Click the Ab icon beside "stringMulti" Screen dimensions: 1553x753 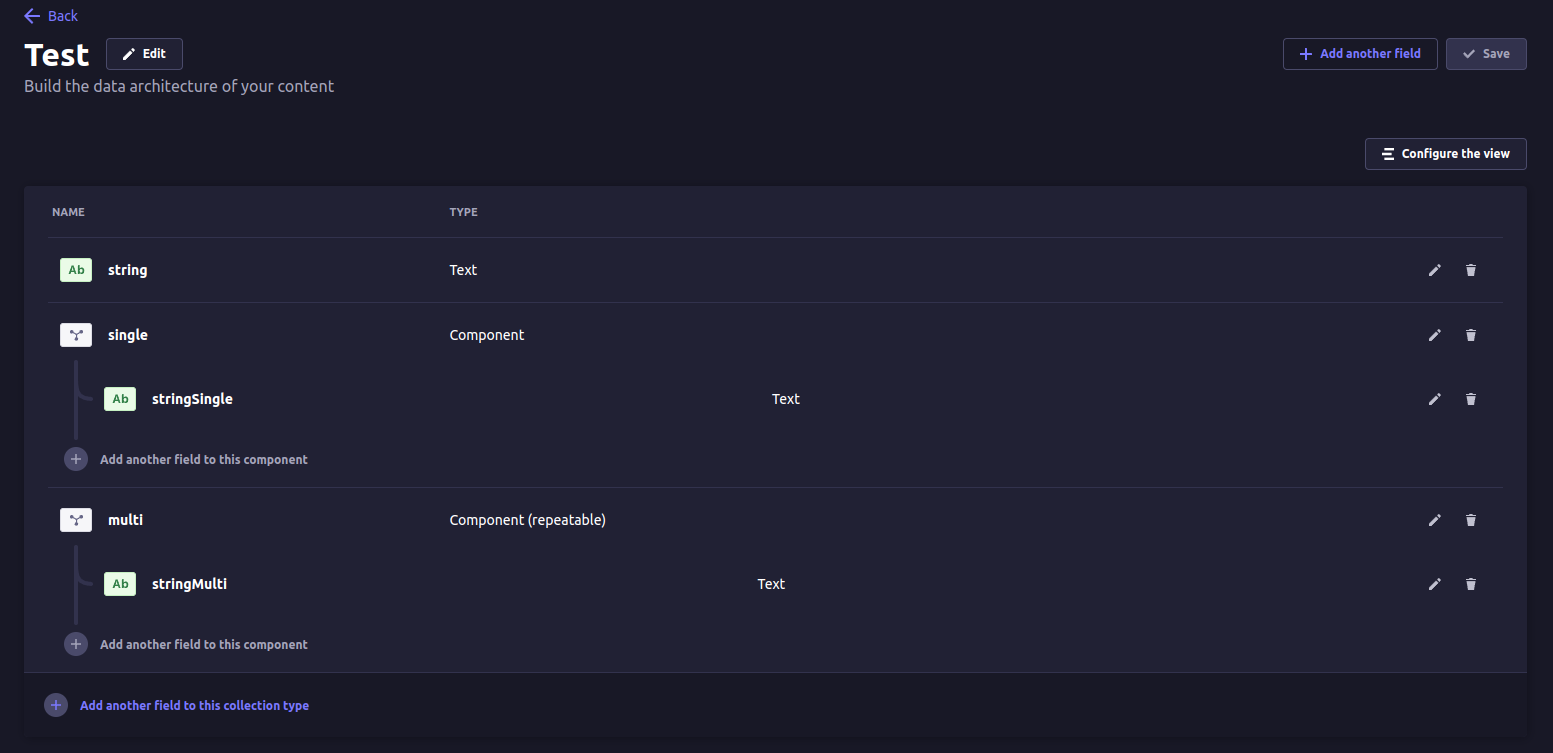[120, 583]
